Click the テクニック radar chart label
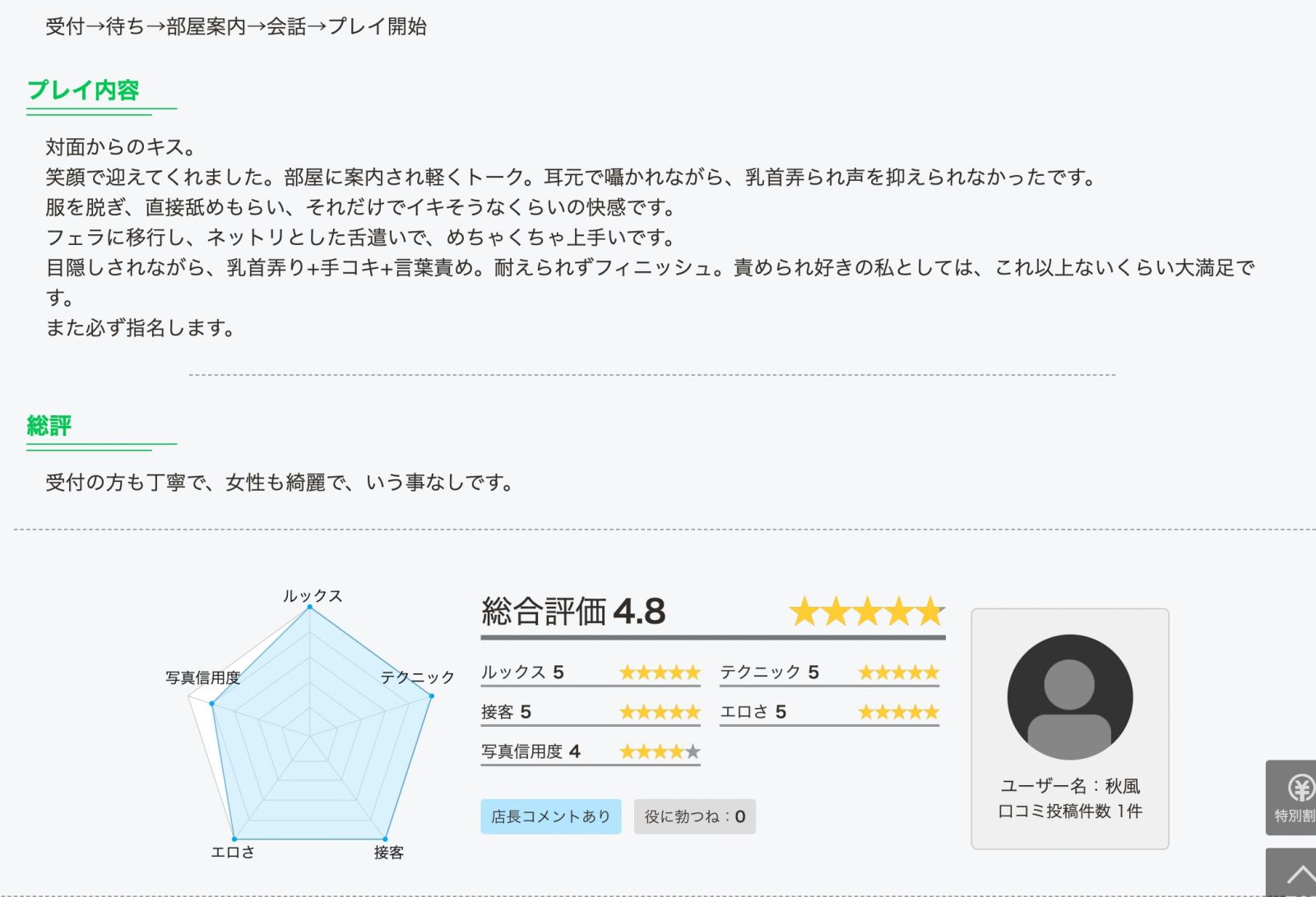 [417, 677]
